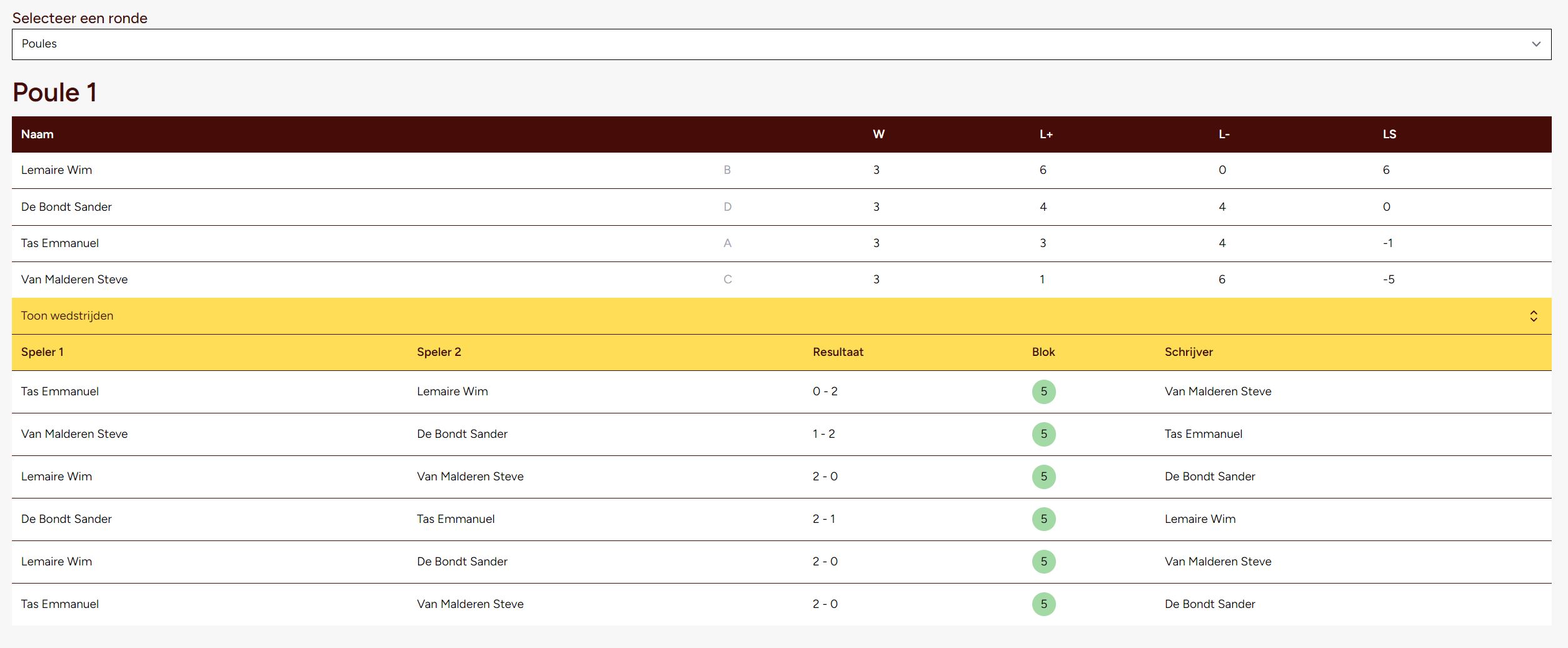The height and width of the screenshot is (648, 1568).
Task: Click the 'Poule 1' heading
Action: pyautogui.click(x=55, y=93)
